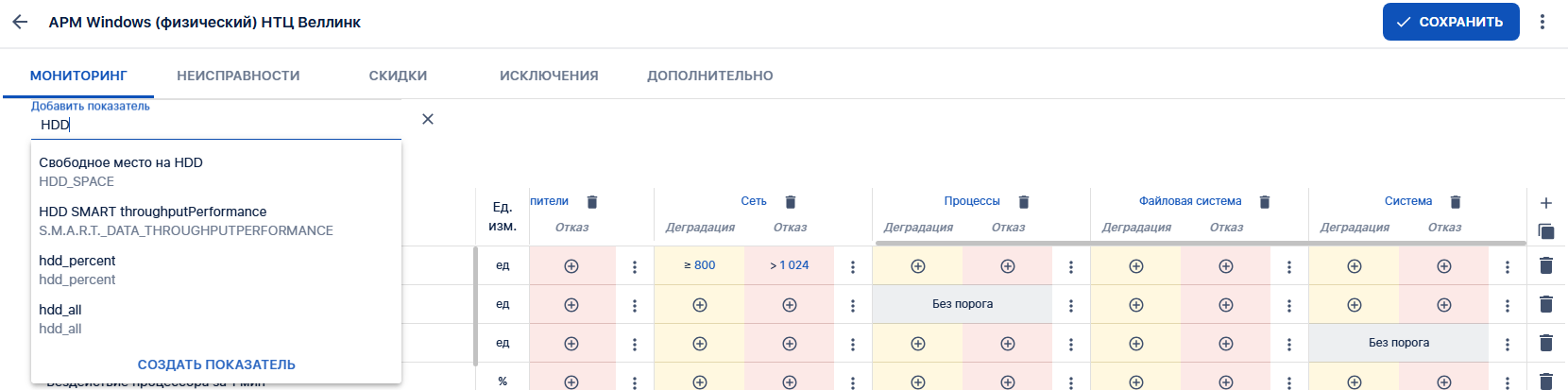Delete the Система column group
The height and width of the screenshot is (390, 1568).
click(1456, 202)
